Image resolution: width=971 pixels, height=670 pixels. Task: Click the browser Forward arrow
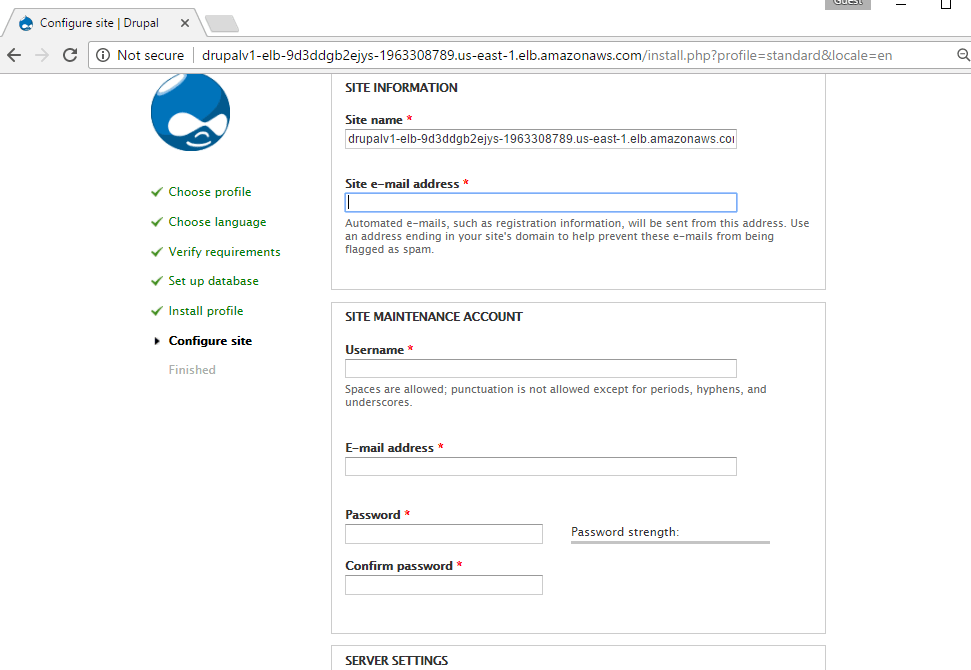[42, 56]
